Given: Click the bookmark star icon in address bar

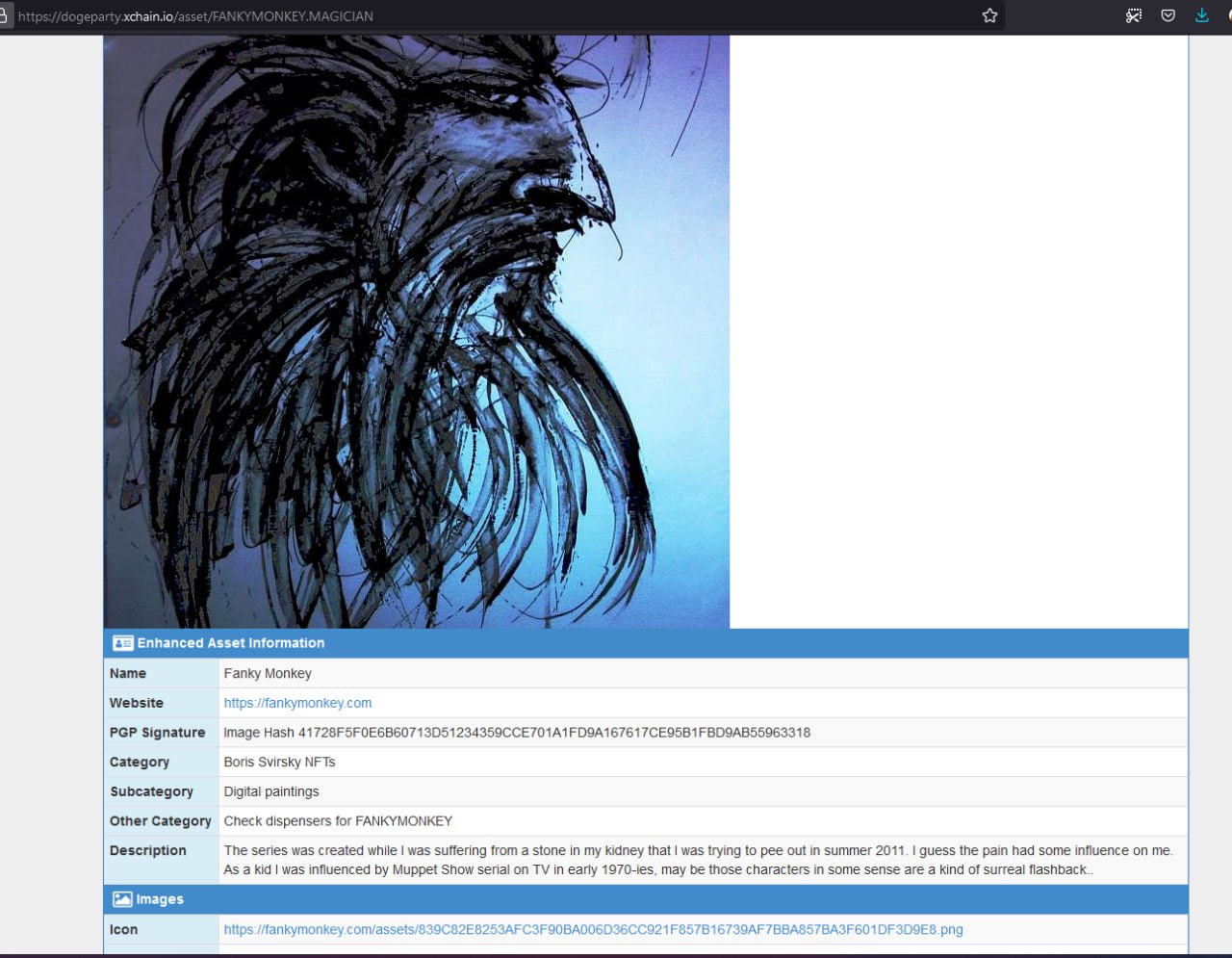Looking at the screenshot, I should (x=989, y=15).
